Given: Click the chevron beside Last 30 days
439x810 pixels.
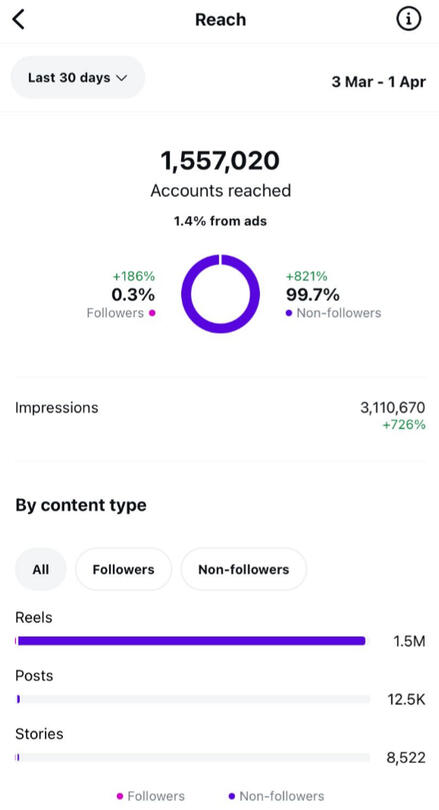Looking at the screenshot, I should [121, 78].
